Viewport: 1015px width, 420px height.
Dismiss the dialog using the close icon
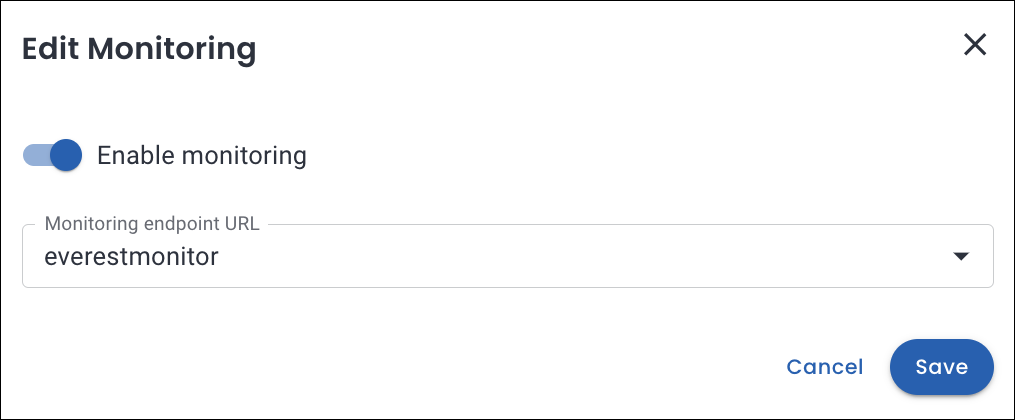tap(974, 44)
